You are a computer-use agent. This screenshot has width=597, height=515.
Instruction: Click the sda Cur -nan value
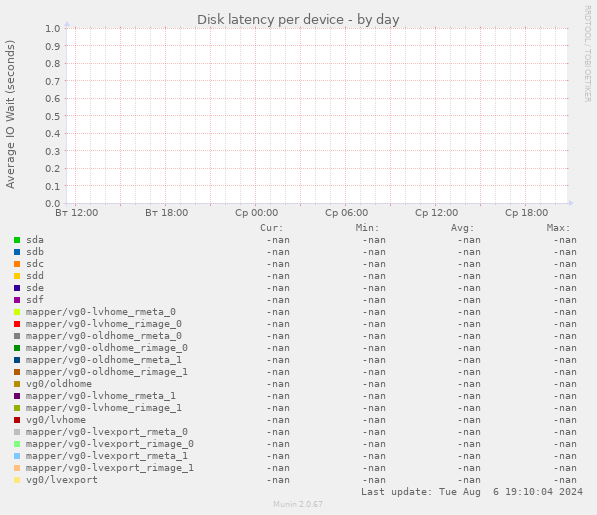pos(278,240)
